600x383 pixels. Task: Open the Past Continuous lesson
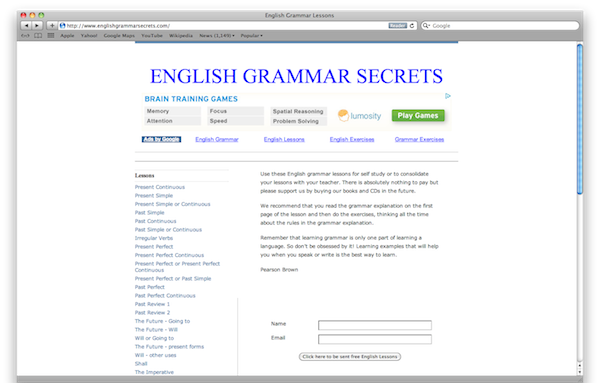coord(156,221)
